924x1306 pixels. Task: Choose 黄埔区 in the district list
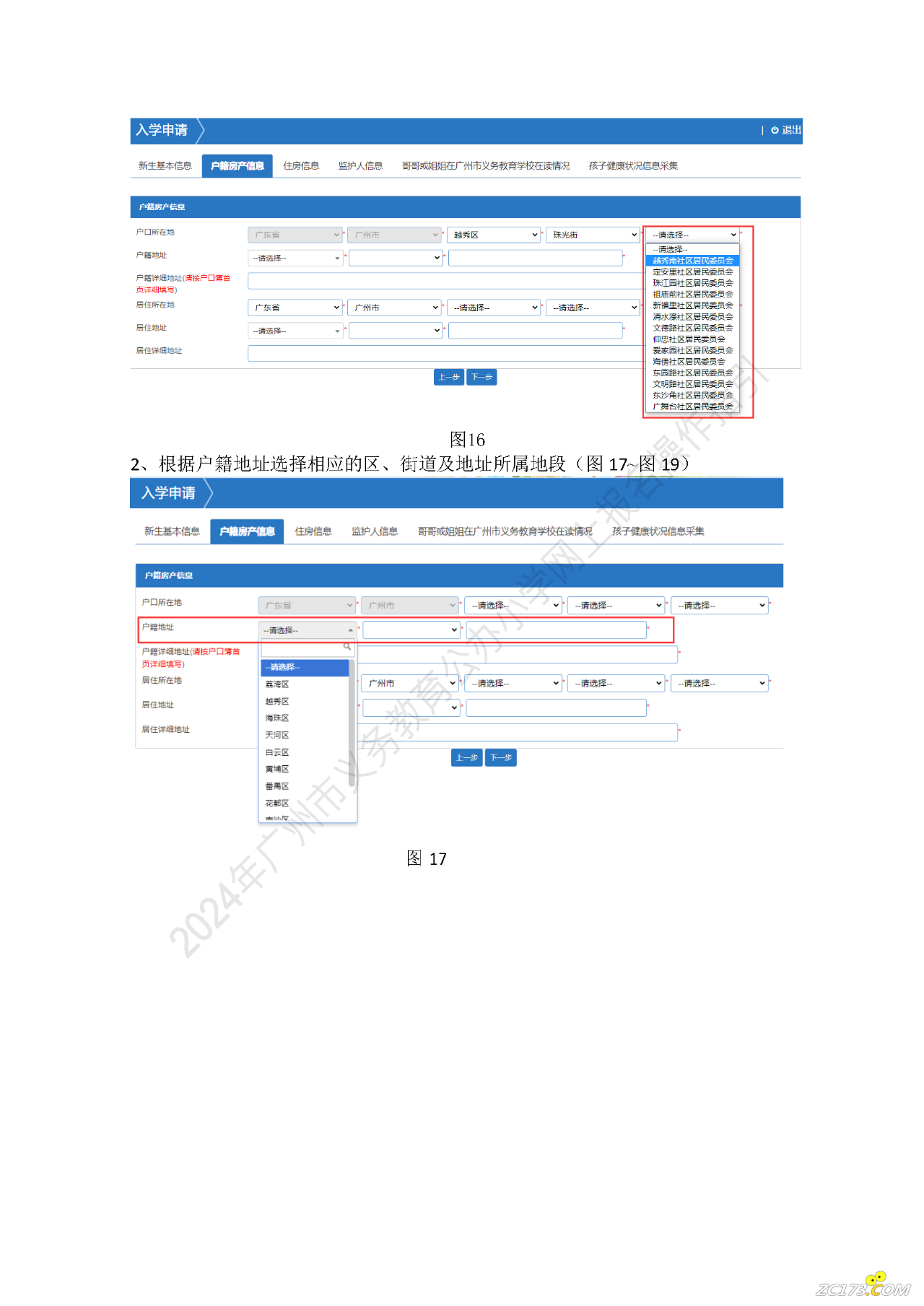[x=304, y=770]
